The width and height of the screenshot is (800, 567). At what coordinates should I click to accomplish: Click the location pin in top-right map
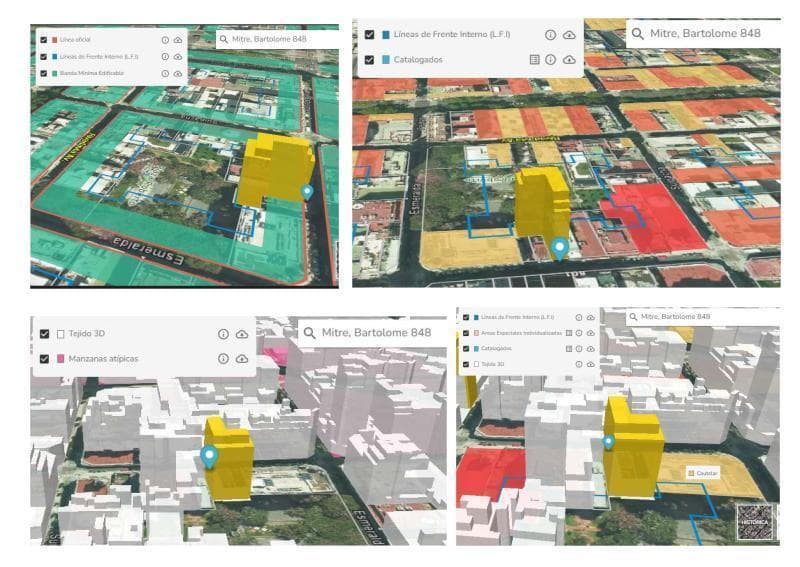560,246
